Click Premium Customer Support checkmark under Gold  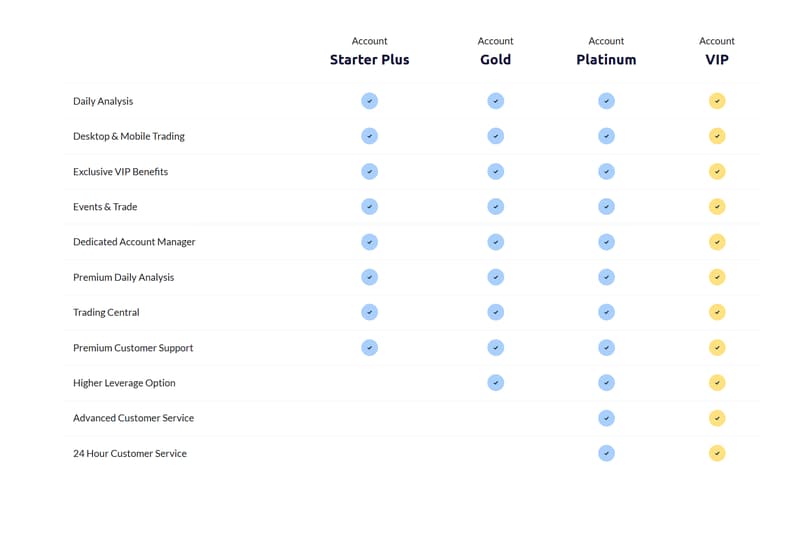495,348
